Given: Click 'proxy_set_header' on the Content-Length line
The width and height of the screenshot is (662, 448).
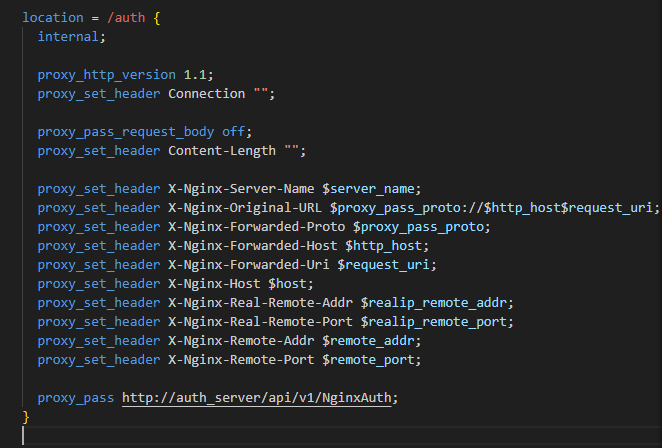Looking at the screenshot, I should (x=99, y=151).
